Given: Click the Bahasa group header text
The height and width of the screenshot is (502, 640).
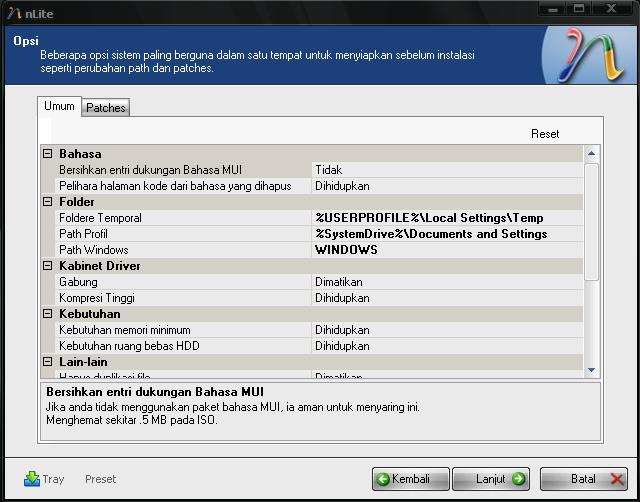Looking at the screenshot, I should coord(80,154).
